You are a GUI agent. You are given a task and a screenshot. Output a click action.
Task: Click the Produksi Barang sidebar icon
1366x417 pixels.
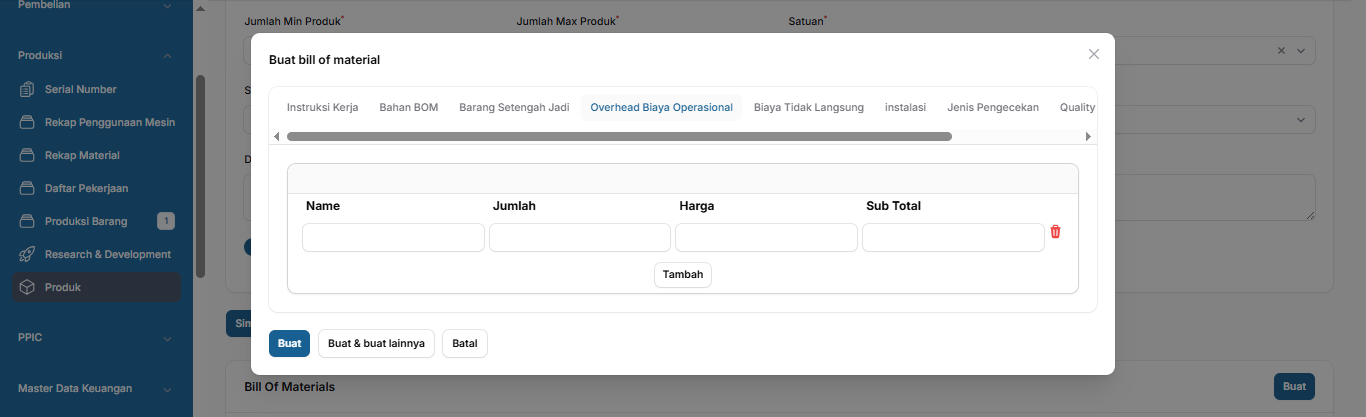27,221
